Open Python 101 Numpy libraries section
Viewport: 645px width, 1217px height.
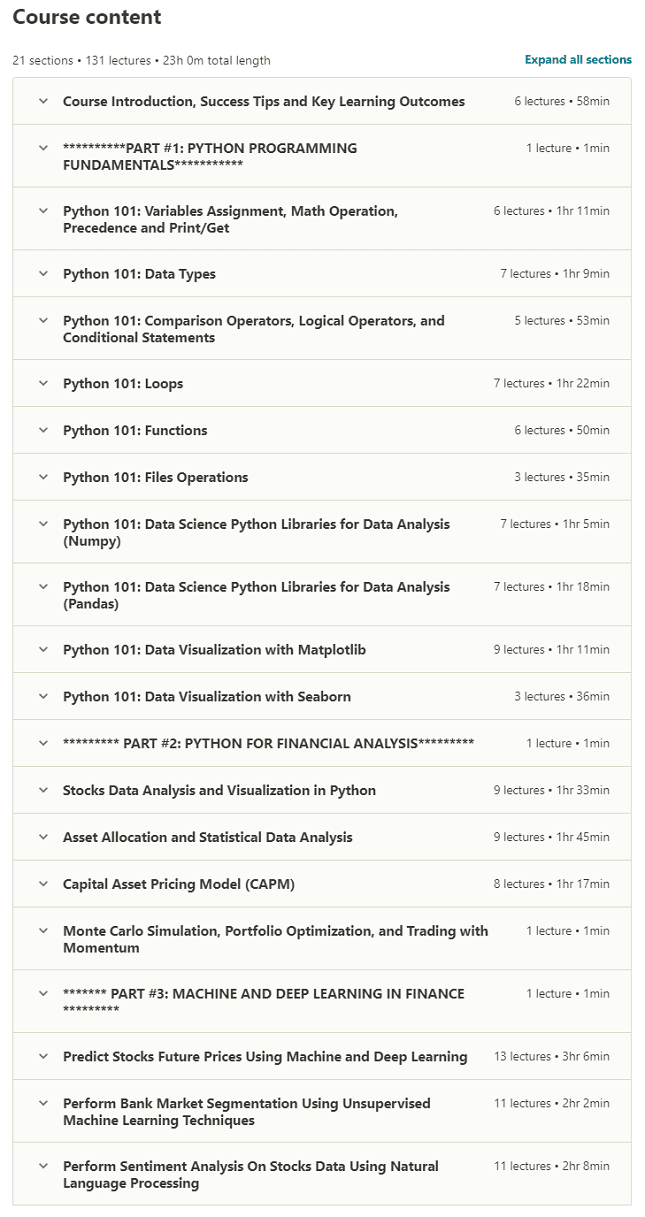click(x=256, y=532)
